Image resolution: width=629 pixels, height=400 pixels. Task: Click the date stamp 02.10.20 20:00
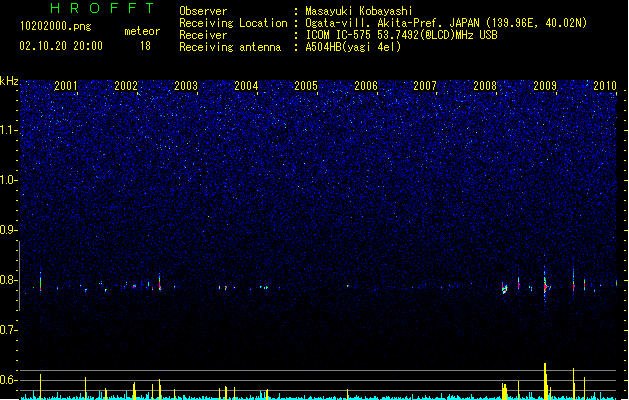[x=61, y=46]
